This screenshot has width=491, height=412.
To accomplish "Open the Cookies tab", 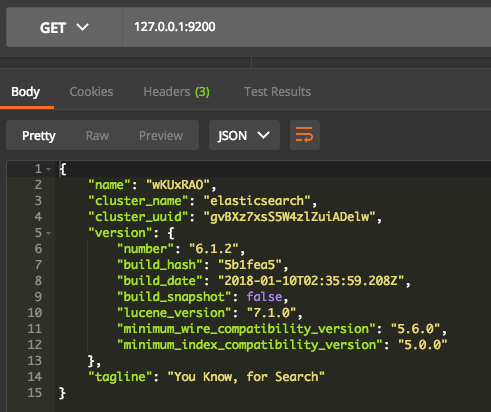I will pos(91,92).
